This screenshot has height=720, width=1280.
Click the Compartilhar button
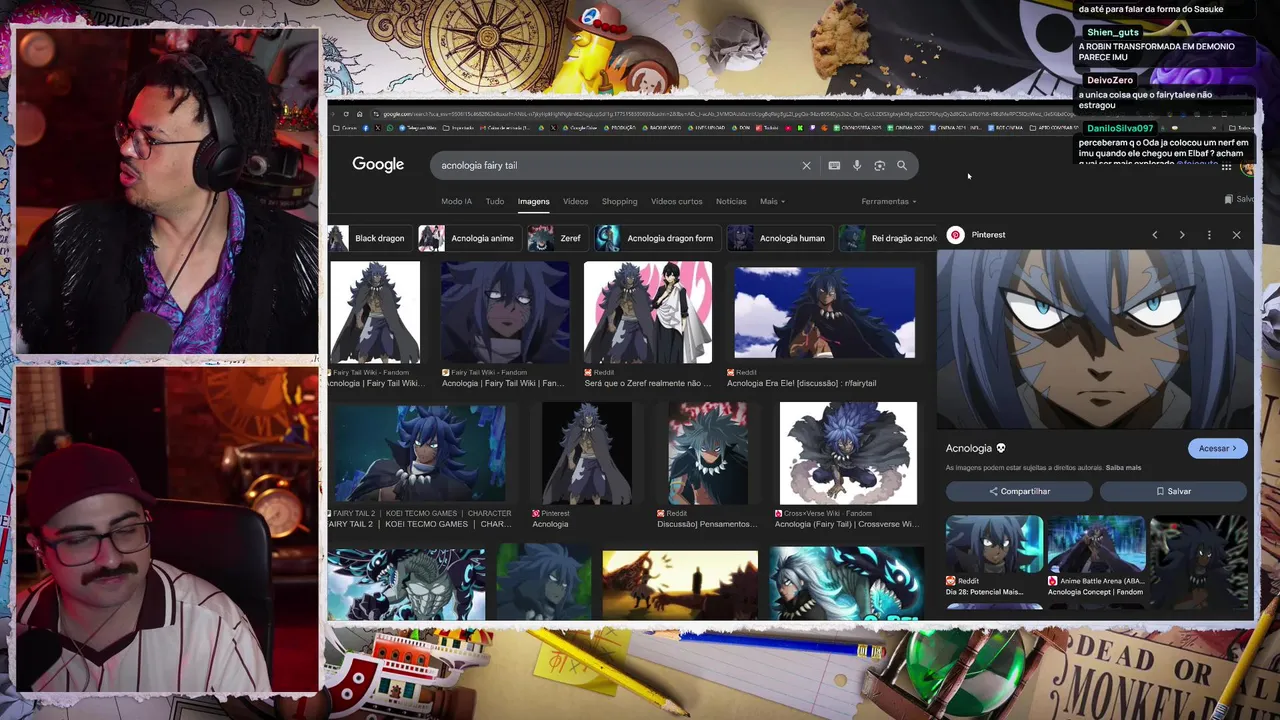[x=1019, y=491]
